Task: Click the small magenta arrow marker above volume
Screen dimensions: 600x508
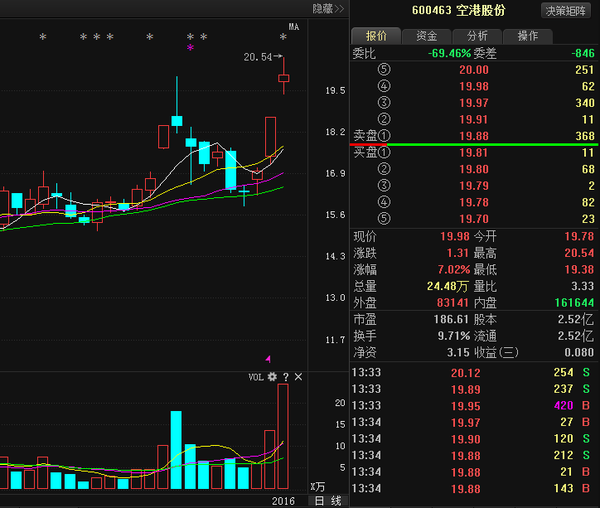Action: coord(267,358)
